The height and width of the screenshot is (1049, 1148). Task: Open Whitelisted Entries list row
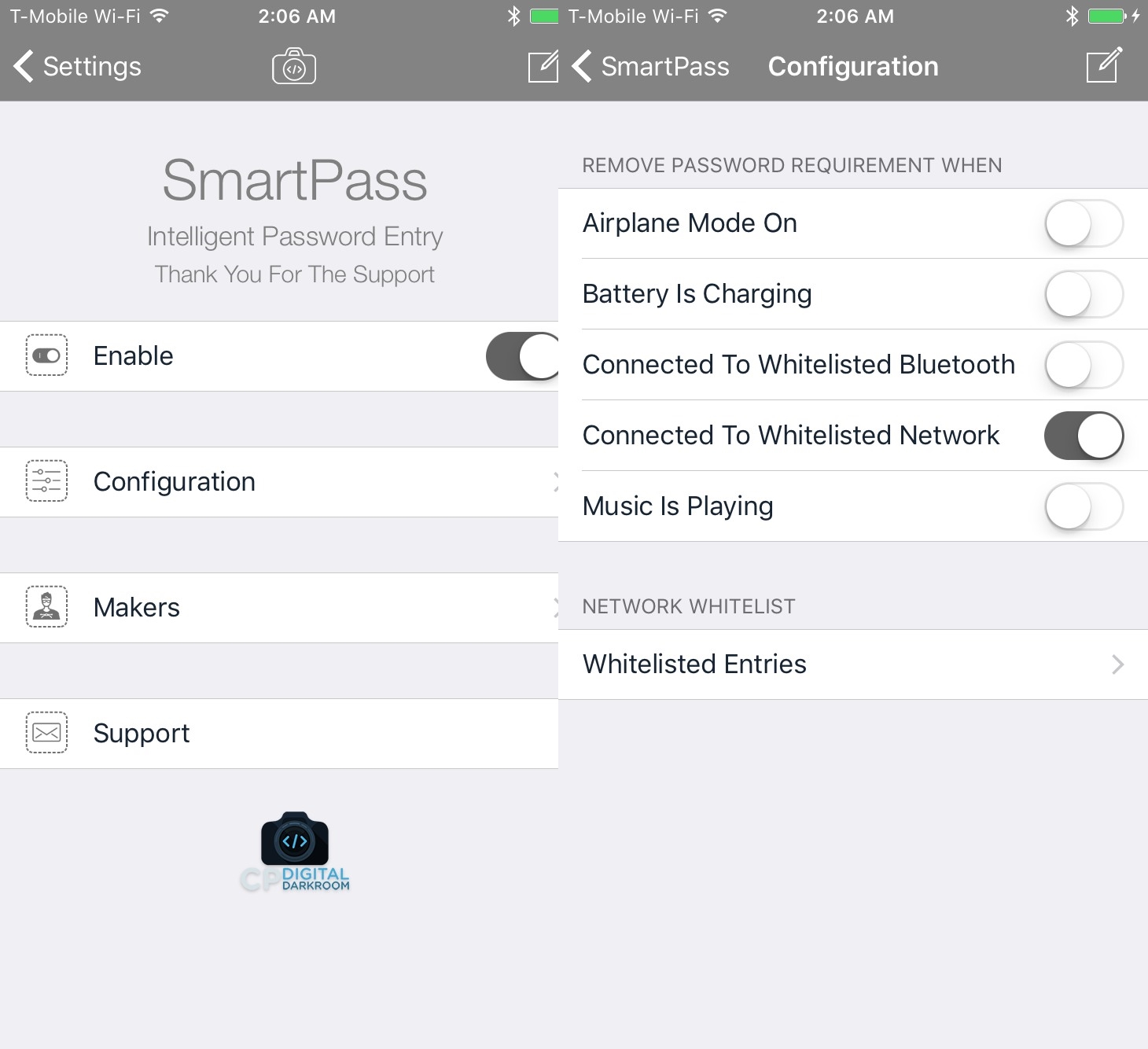pyautogui.click(x=853, y=664)
